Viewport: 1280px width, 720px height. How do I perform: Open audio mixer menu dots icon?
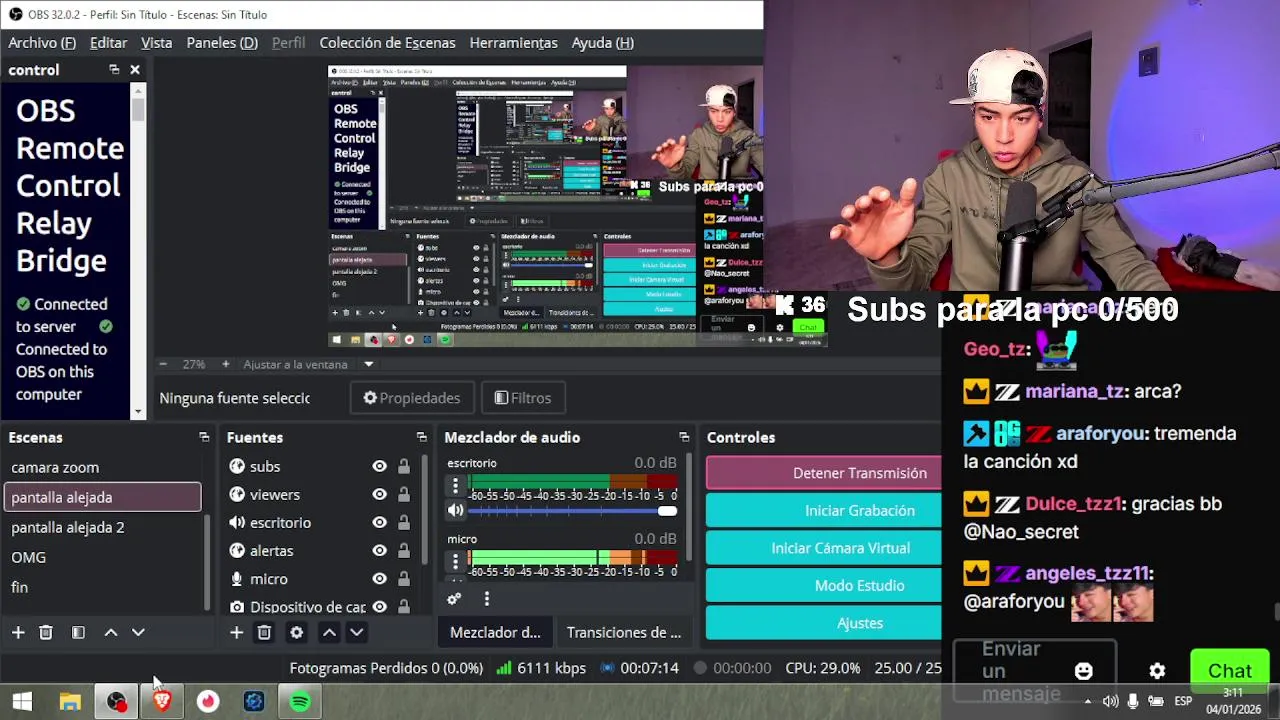(487, 599)
